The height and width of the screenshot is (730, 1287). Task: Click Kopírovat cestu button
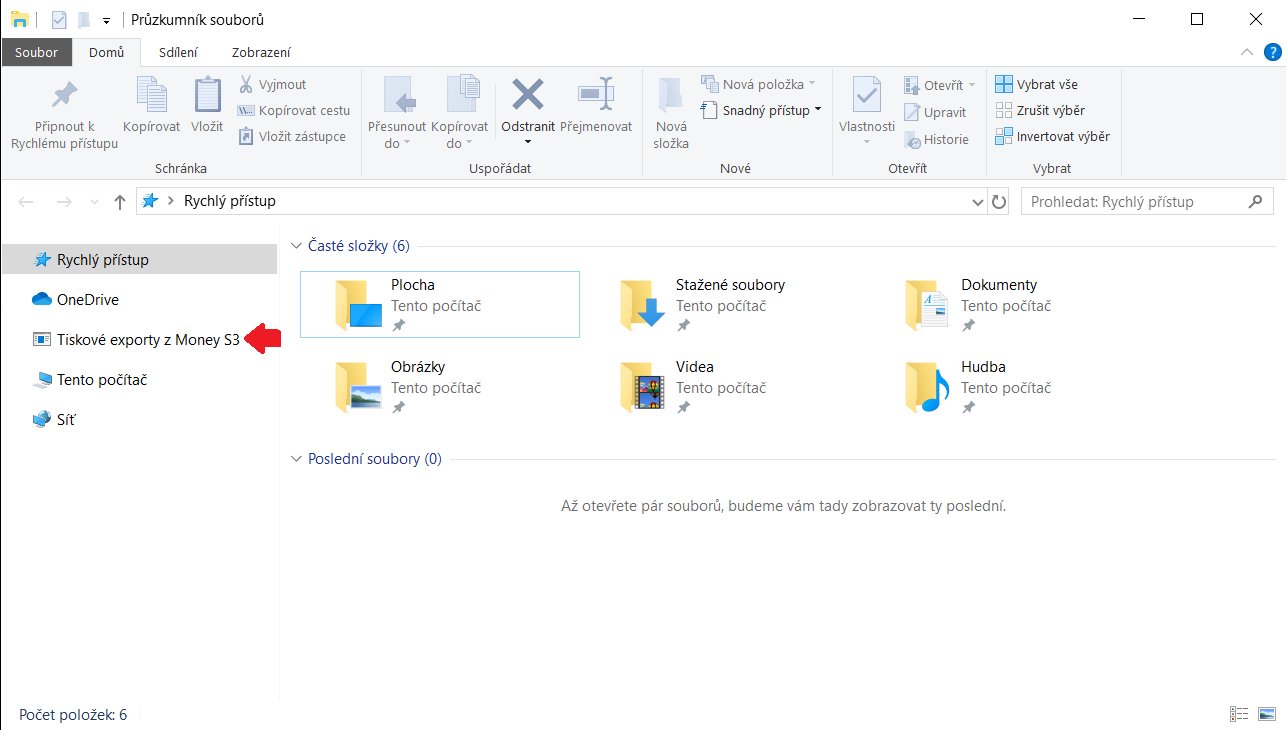[294, 111]
